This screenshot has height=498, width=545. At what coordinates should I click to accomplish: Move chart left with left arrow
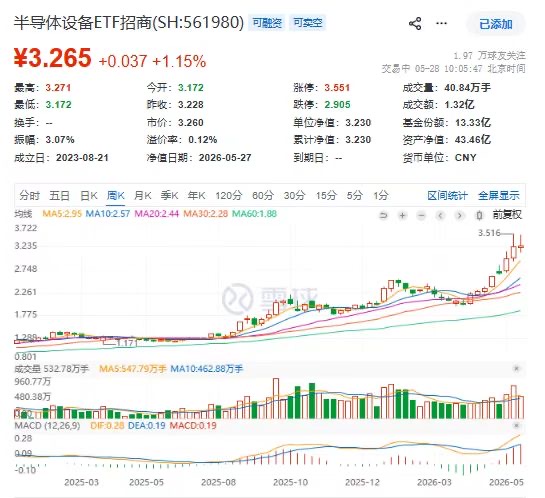click(x=440, y=215)
